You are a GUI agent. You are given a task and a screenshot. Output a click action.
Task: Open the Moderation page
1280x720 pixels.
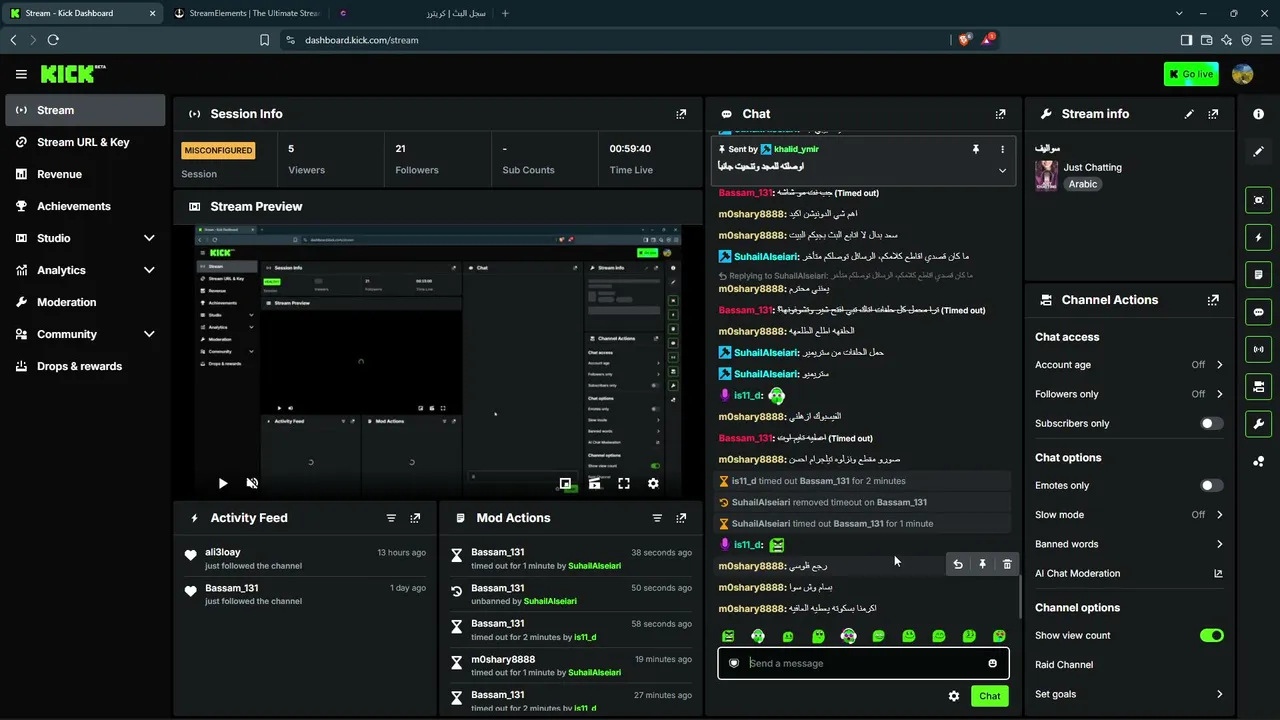[85, 302]
